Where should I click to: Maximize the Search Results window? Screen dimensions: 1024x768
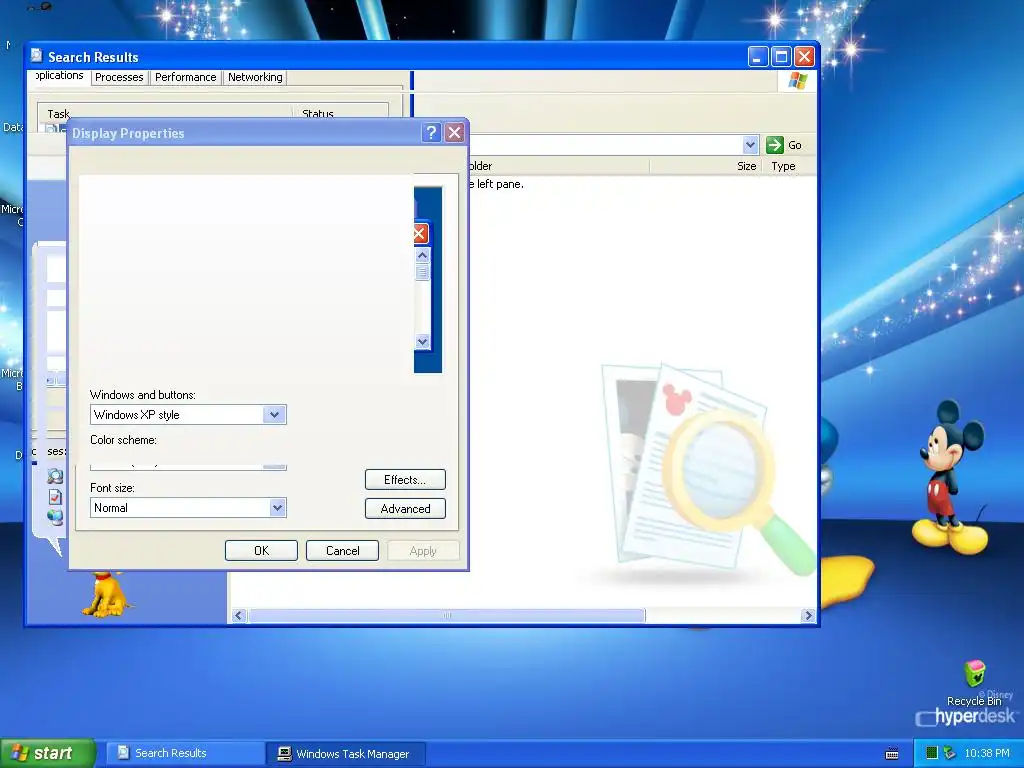pyautogui.click(x=781, y=57)
